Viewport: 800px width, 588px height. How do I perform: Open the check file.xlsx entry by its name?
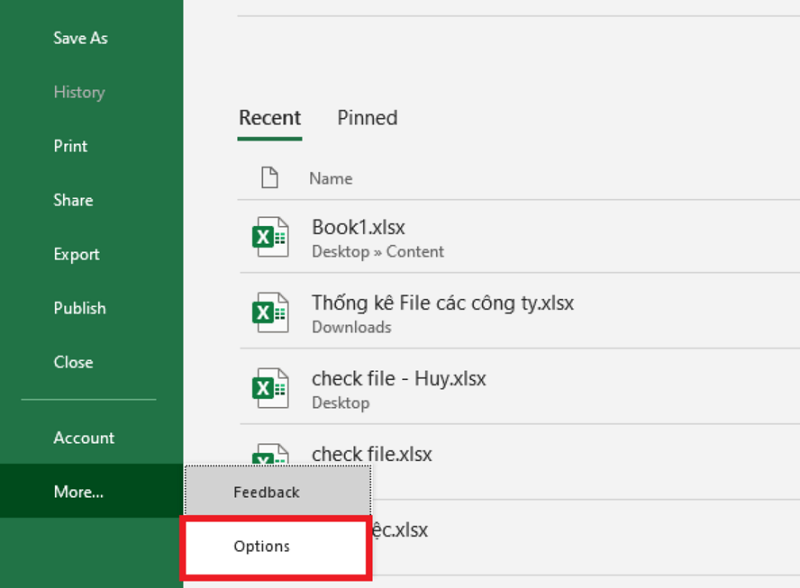[372, 454]
